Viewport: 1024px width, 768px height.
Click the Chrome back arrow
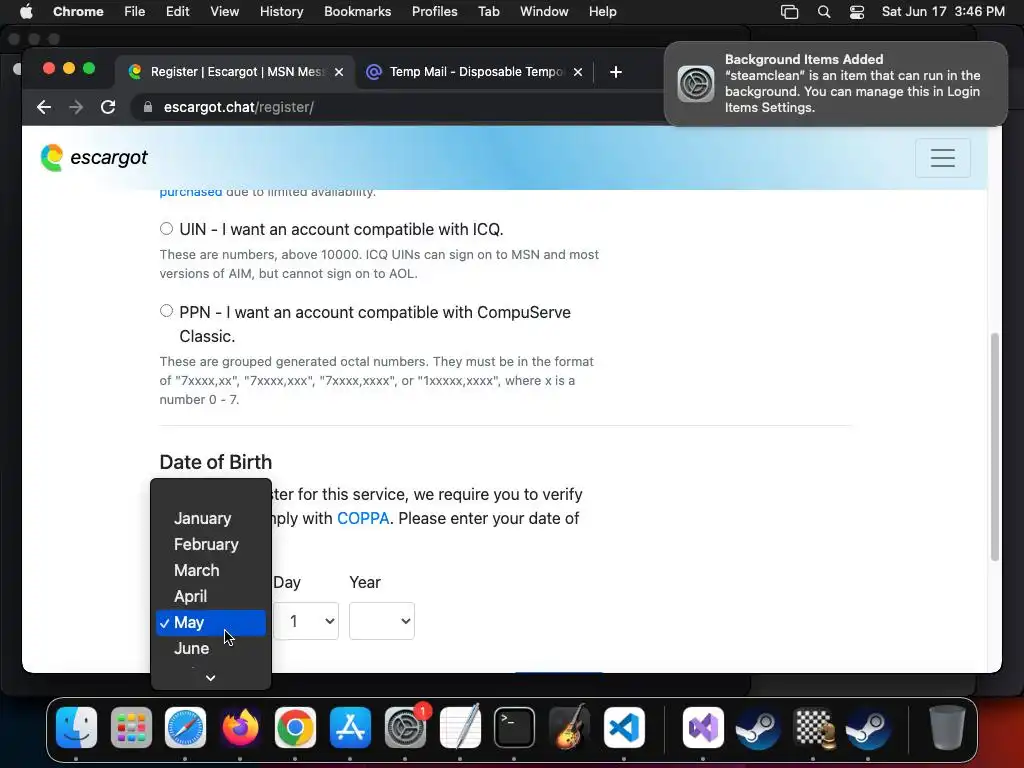point(44,107)
